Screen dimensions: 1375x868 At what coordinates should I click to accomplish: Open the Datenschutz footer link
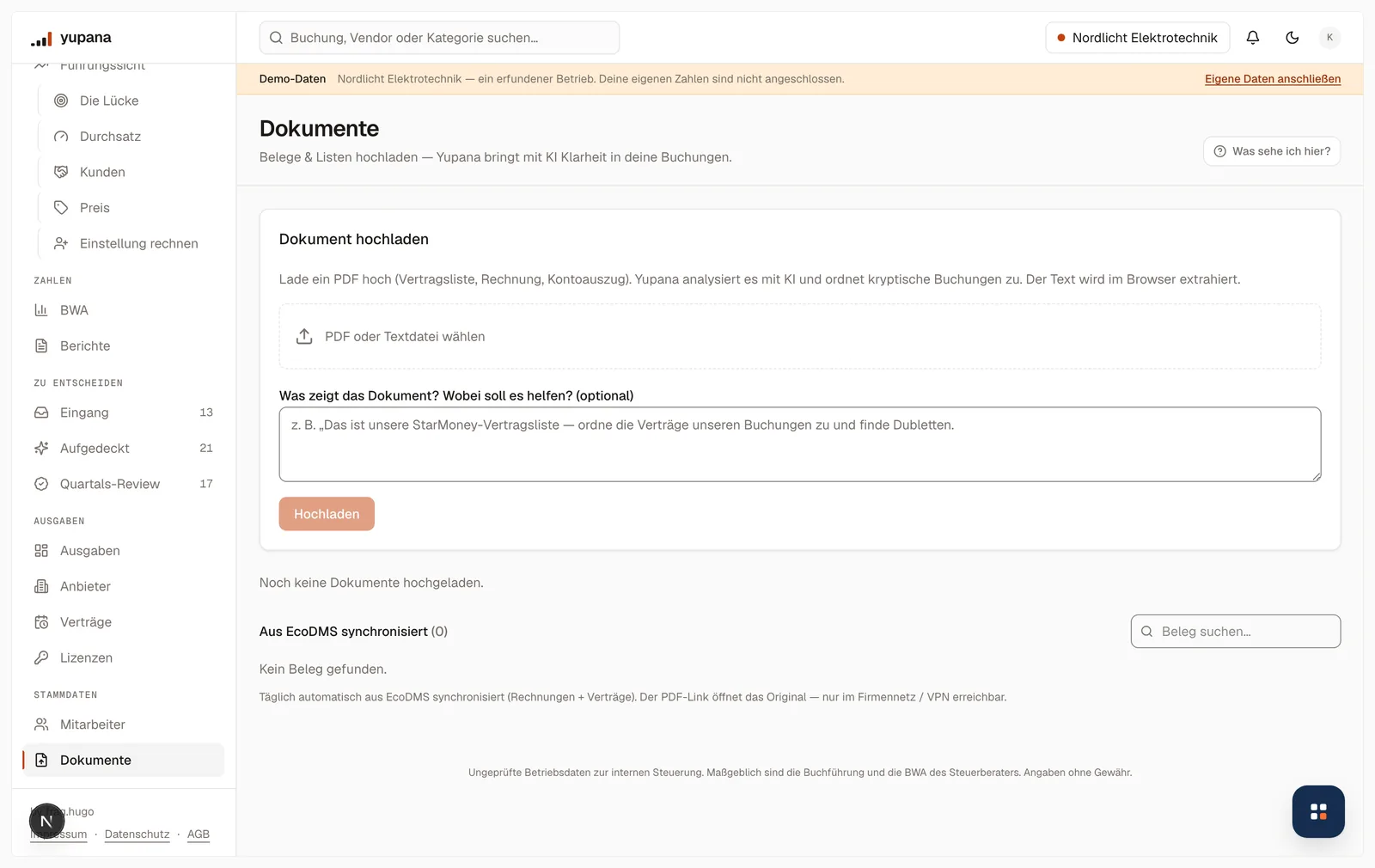[137, 834]
